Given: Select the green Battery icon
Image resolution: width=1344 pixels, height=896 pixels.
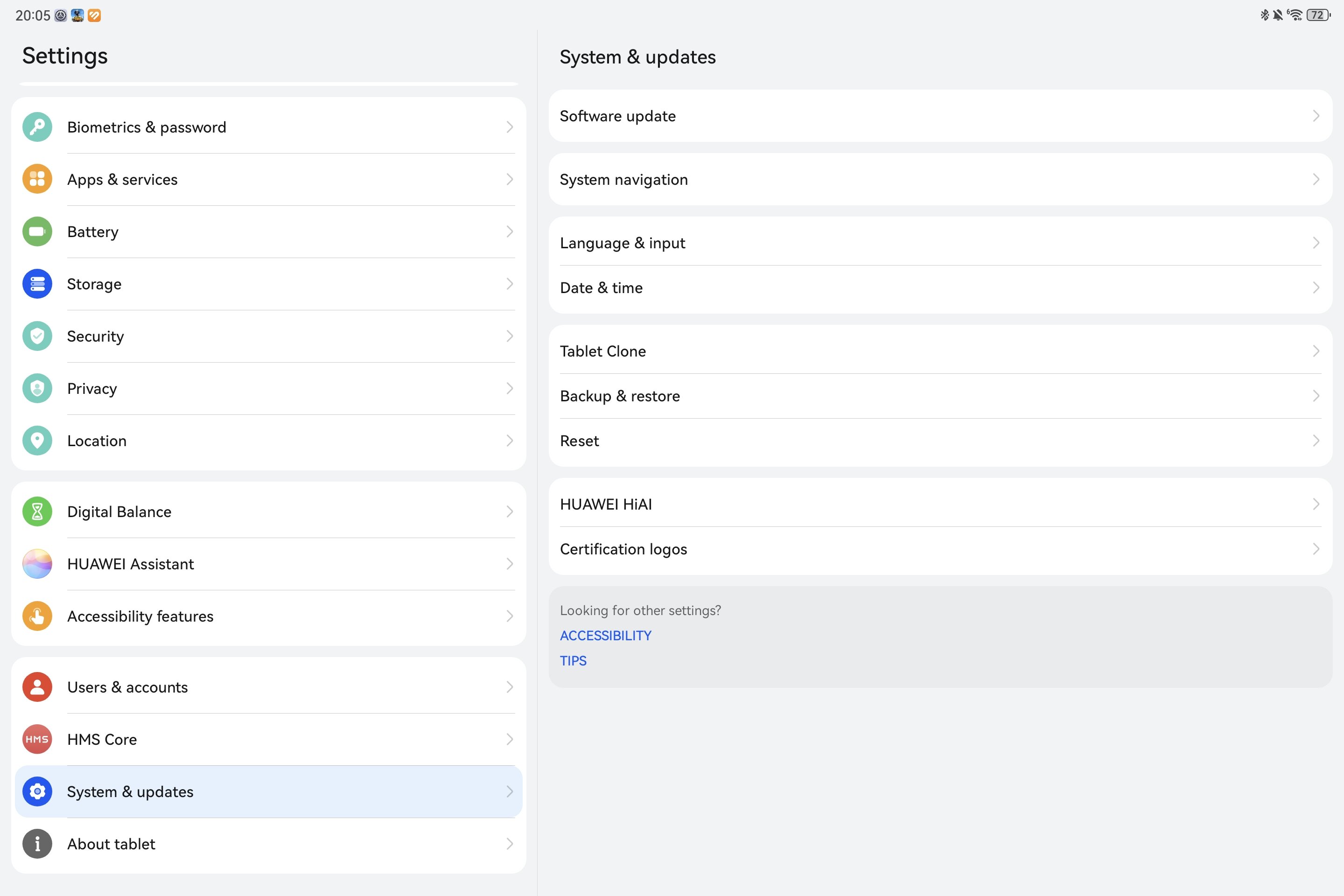Looking at the screenshot, I should [37, 231].
